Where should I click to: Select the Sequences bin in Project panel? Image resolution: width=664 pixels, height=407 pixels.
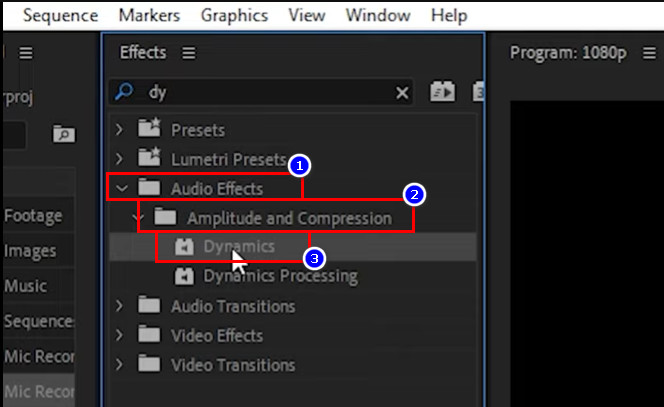(39, 321)
